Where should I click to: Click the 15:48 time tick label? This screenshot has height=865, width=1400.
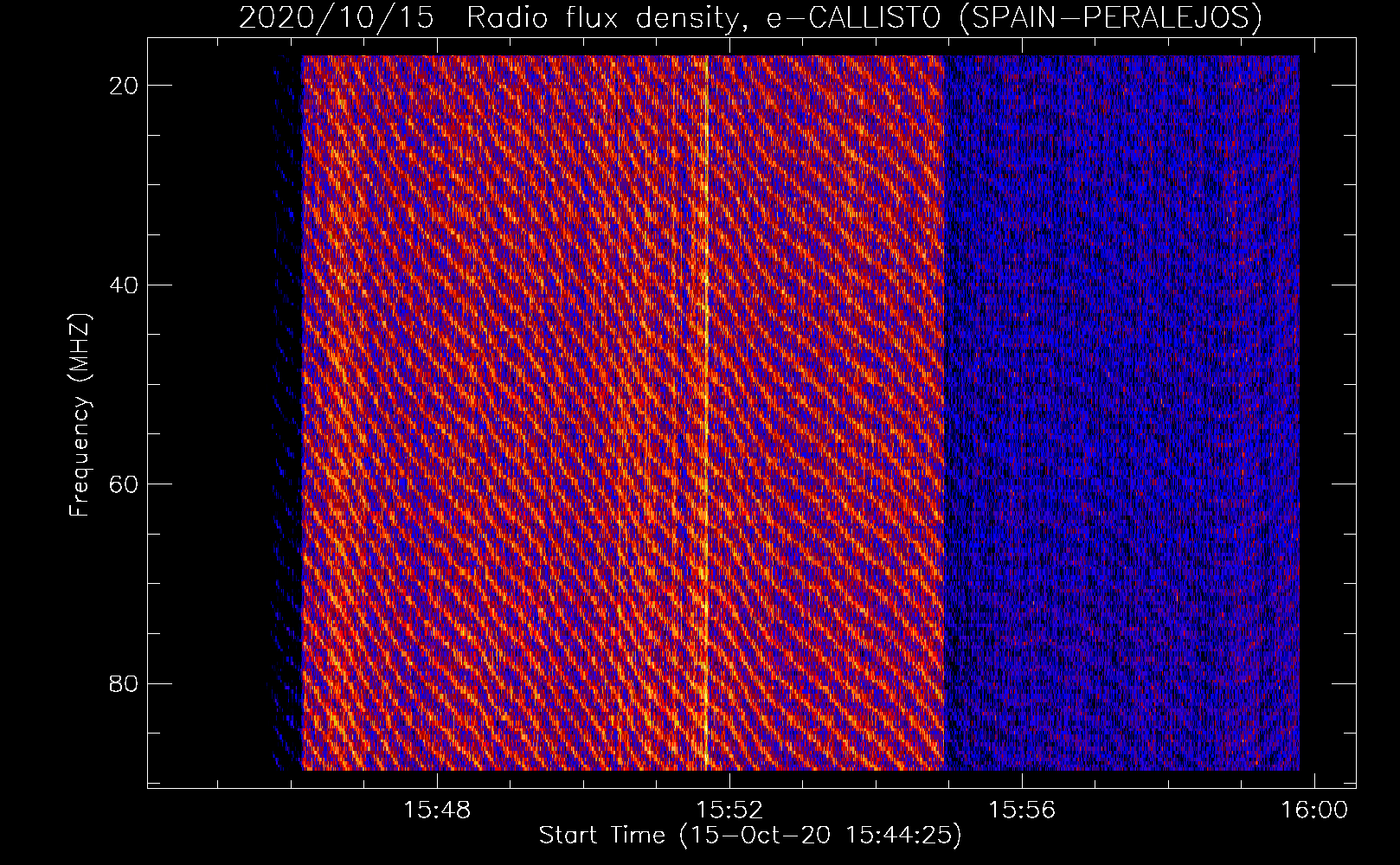click(438, 811)
